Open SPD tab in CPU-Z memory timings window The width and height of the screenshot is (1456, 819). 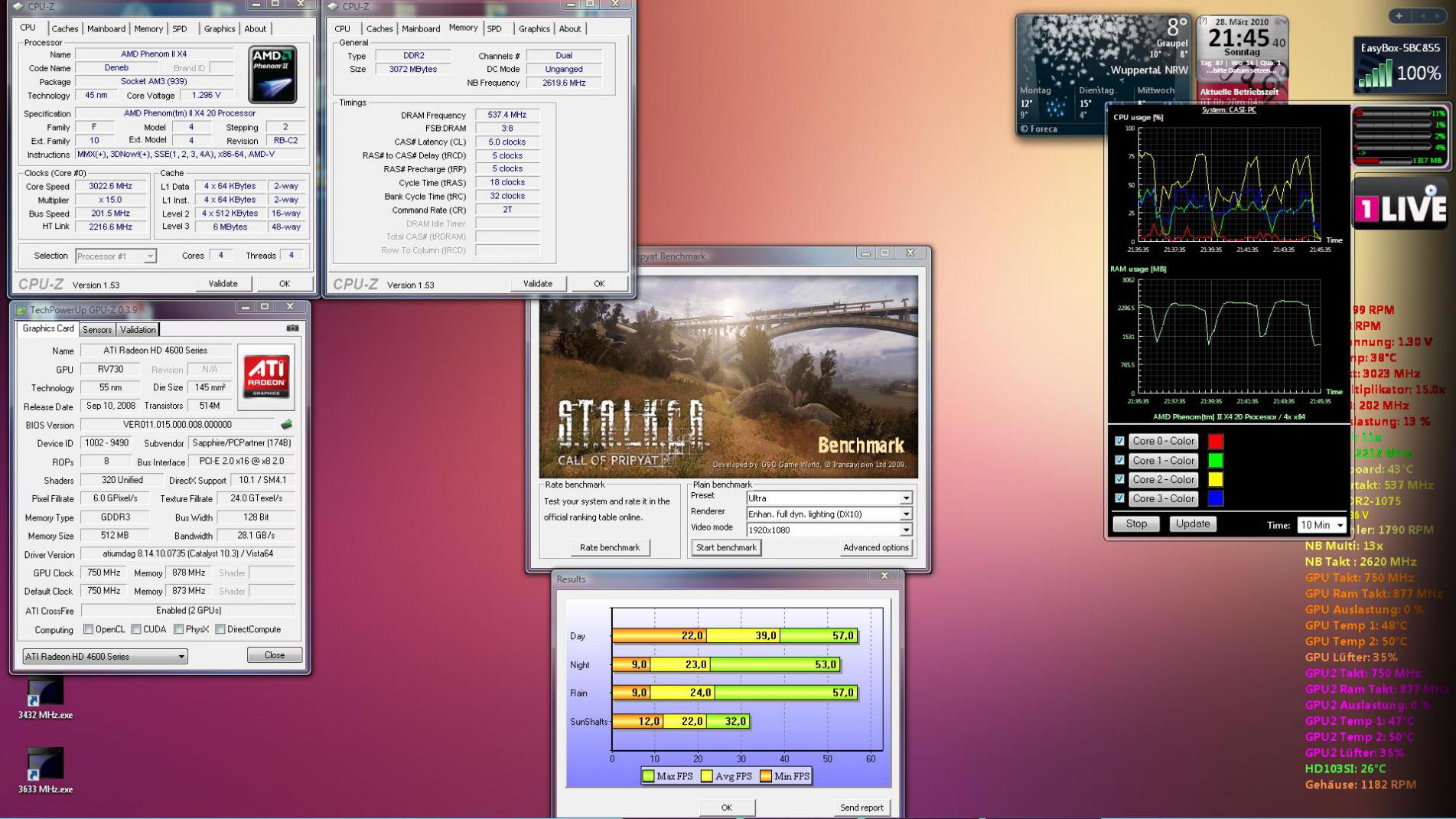tap(494, 29)
